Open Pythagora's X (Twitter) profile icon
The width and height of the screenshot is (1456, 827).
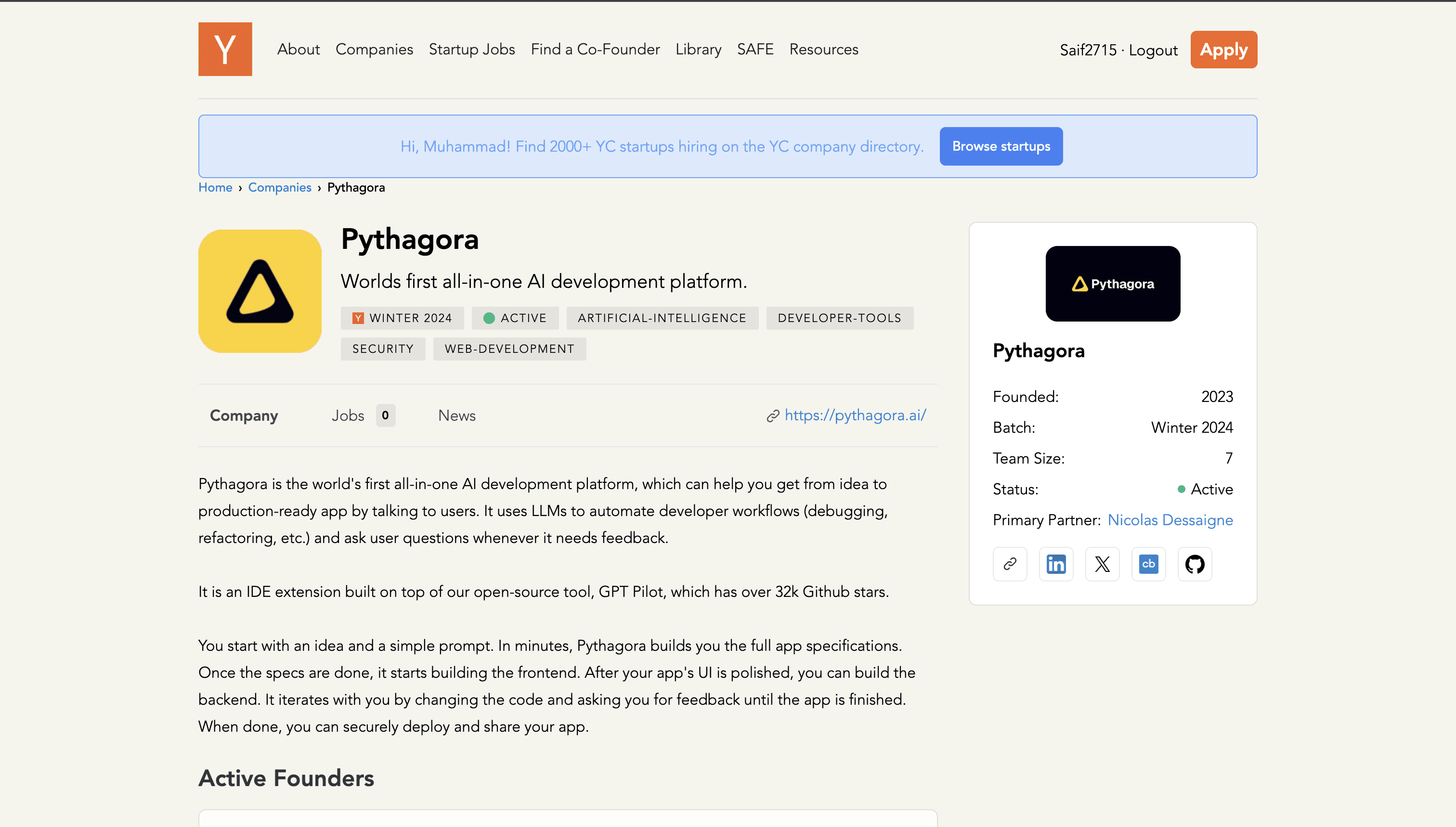tap(1102, 564)
